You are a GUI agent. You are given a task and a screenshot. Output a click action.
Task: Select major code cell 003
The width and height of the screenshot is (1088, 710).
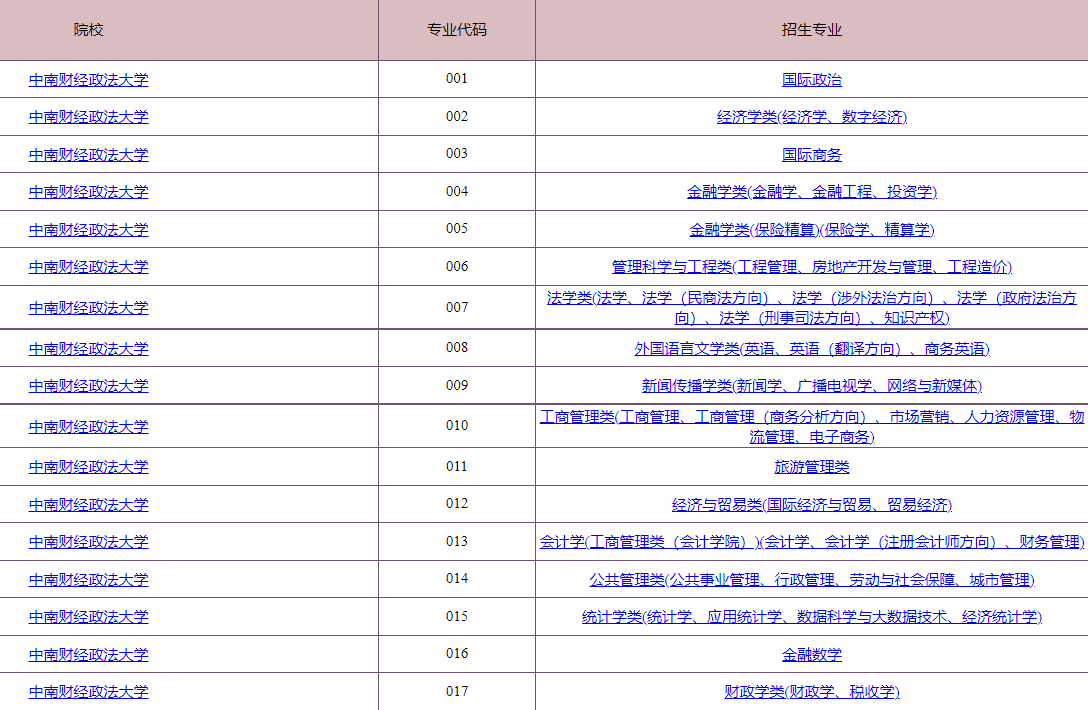[x=457, y=153]
